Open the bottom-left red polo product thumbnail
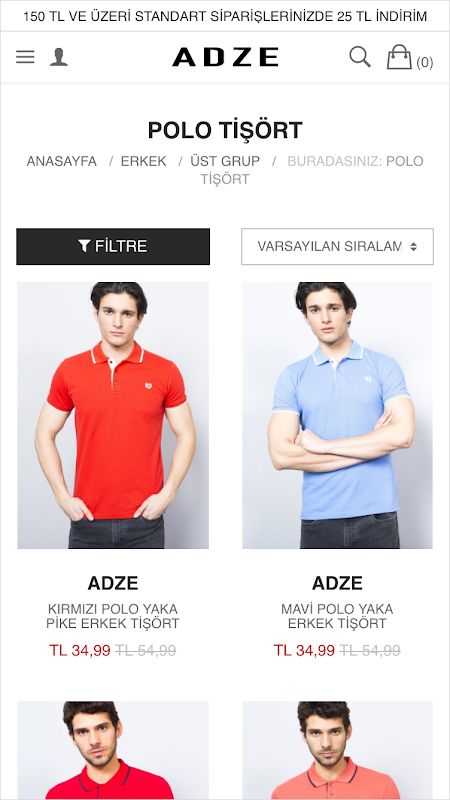Image resolution: width=450 pixels, height=800 pixels. 113,750
